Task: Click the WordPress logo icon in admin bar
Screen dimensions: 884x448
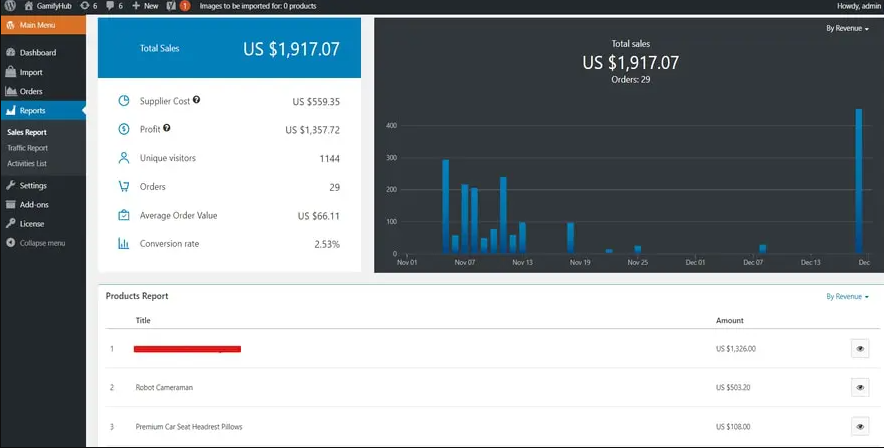Action: (10, 6)
